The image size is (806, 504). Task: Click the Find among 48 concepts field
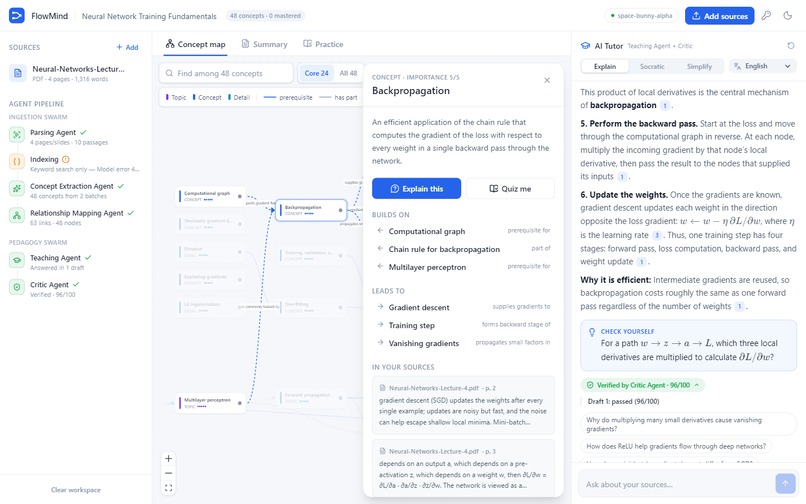(226, 74)
